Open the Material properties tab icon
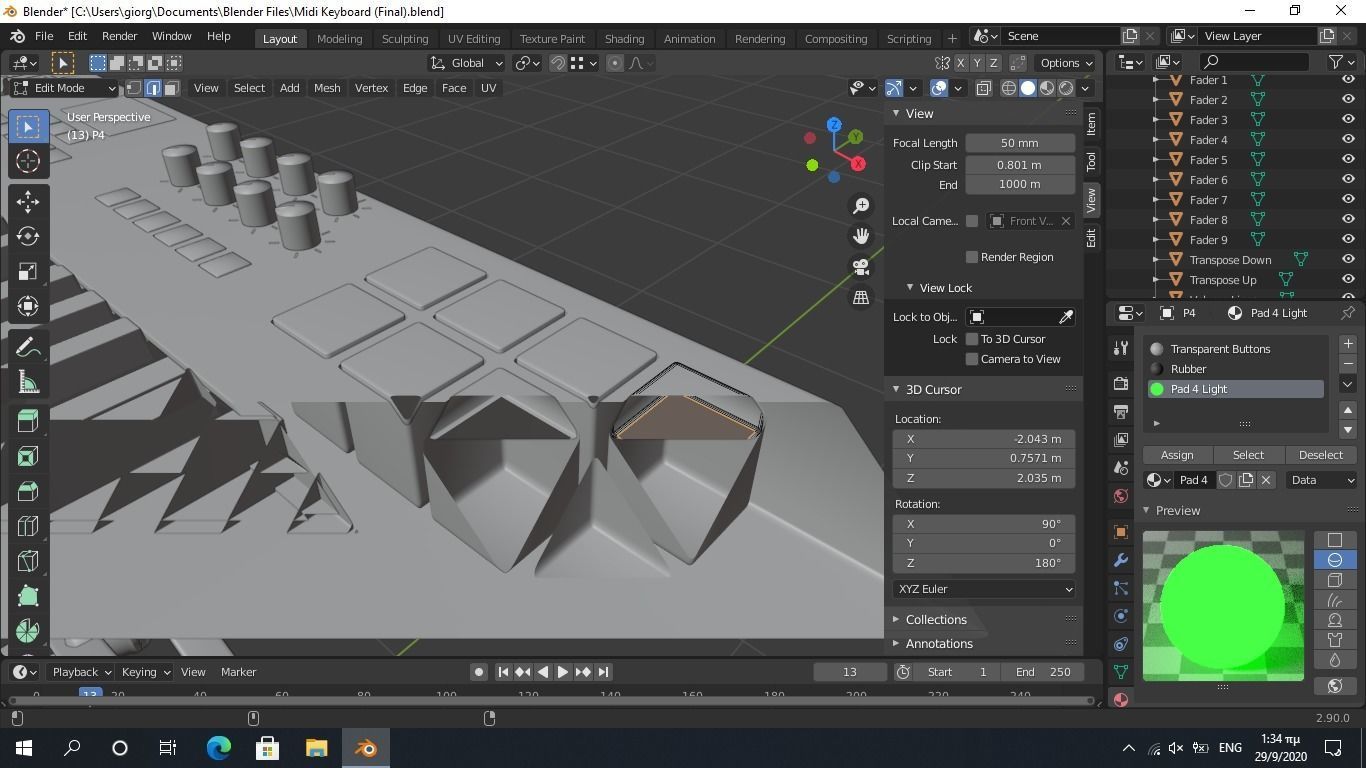The width and height of the screenshot is (1366, 768). pos(1120,699)
